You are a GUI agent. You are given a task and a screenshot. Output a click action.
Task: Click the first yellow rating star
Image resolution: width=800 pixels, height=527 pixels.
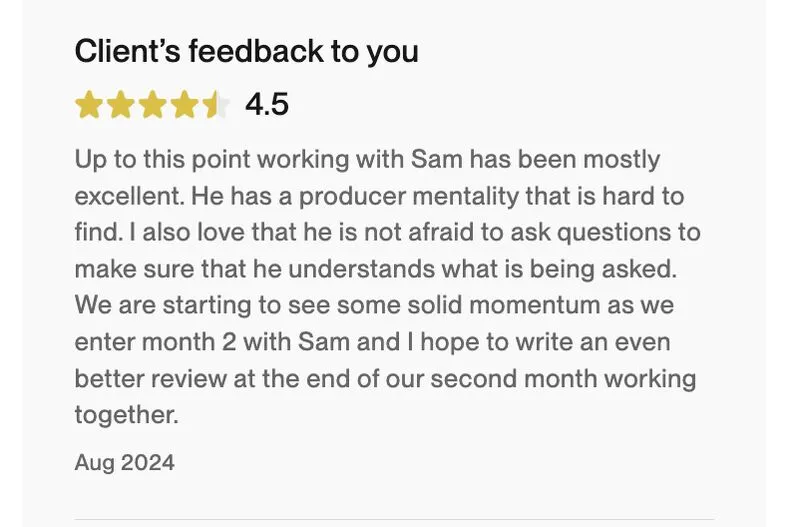[89, 105]
